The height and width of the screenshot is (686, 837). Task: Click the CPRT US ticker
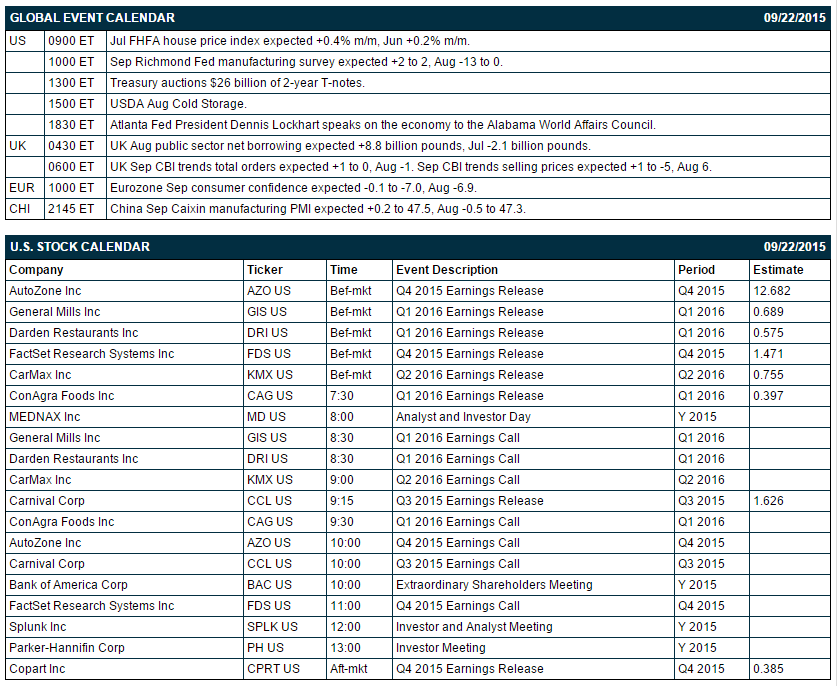click(x=273, y=669)
